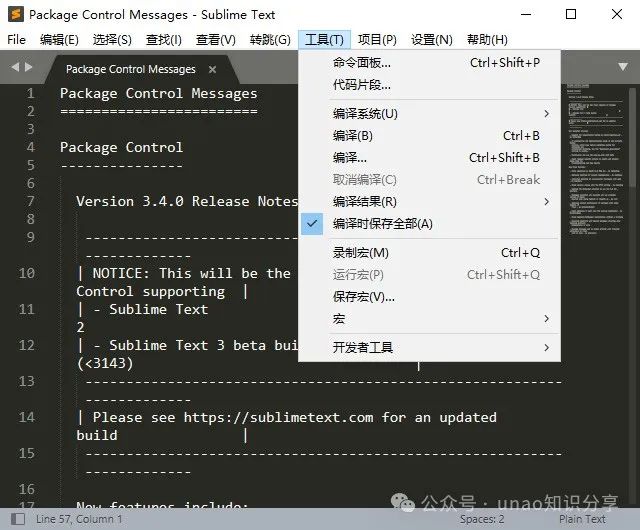Maximize the Sublime Text window
The width and height of the screenshot is (640, 530).
click(x=571, y=15)
